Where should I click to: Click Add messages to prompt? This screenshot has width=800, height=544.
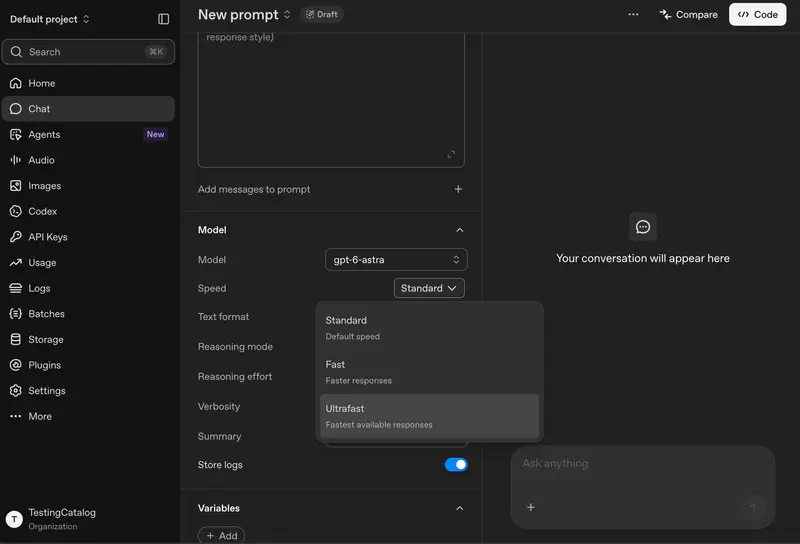254,189
